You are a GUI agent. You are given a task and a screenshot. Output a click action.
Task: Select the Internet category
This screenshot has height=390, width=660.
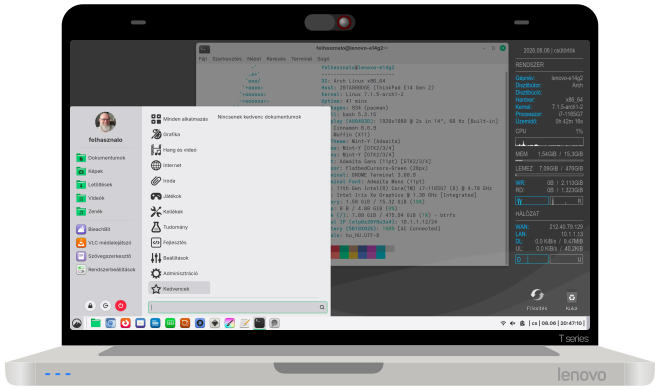coord(179,165)
